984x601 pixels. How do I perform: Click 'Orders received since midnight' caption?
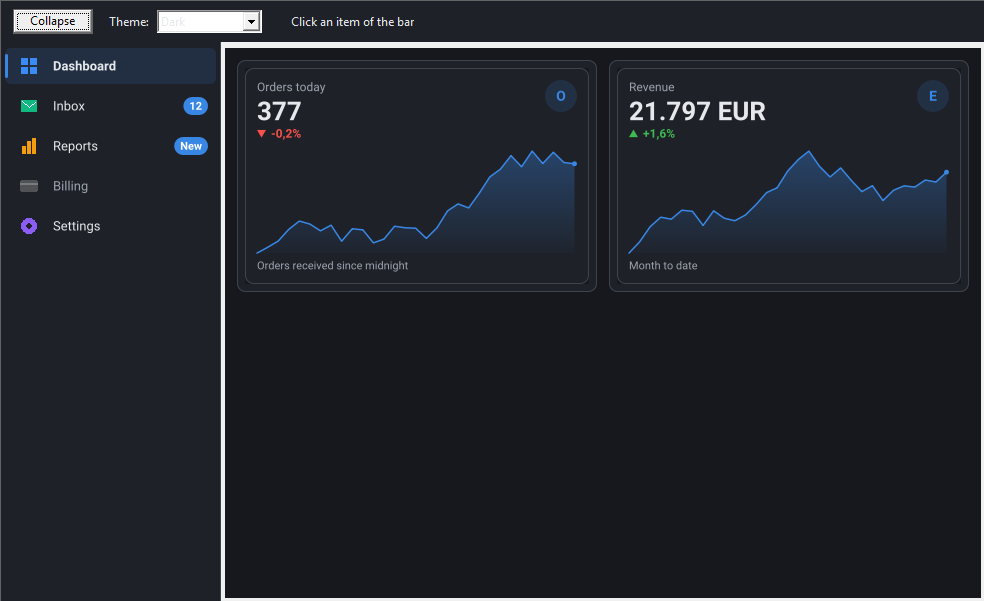pos(333,265)
